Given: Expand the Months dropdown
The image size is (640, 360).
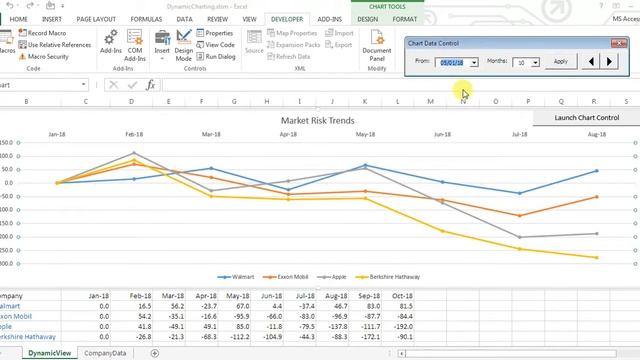Looking at the screenshot, I should [535, 62].
